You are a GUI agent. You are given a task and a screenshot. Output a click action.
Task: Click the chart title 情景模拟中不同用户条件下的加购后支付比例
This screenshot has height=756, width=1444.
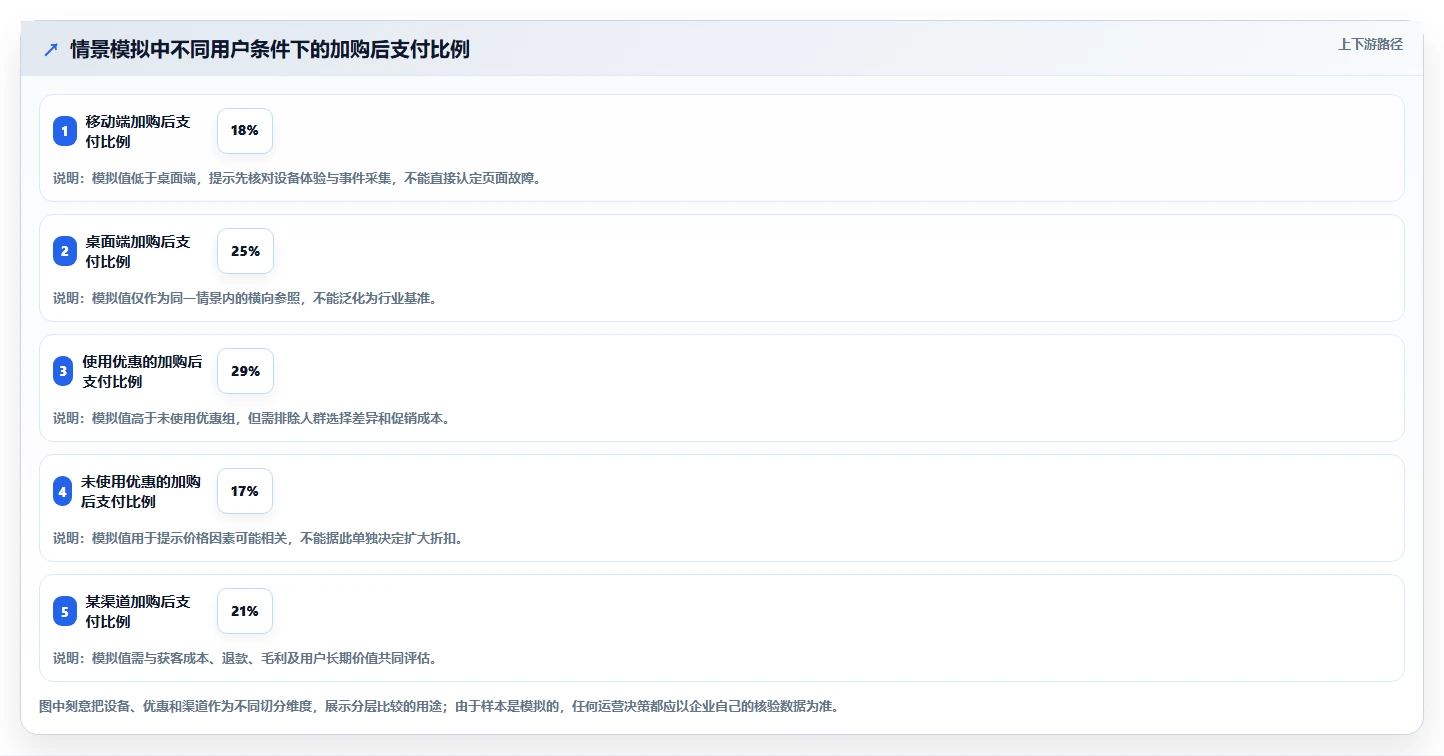tap(270, 49)
